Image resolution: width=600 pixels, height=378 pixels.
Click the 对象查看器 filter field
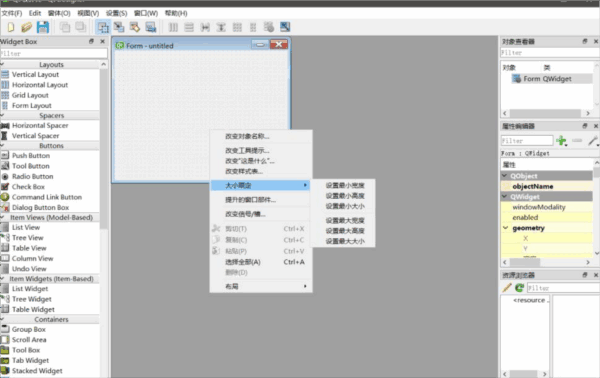point(550,53)
